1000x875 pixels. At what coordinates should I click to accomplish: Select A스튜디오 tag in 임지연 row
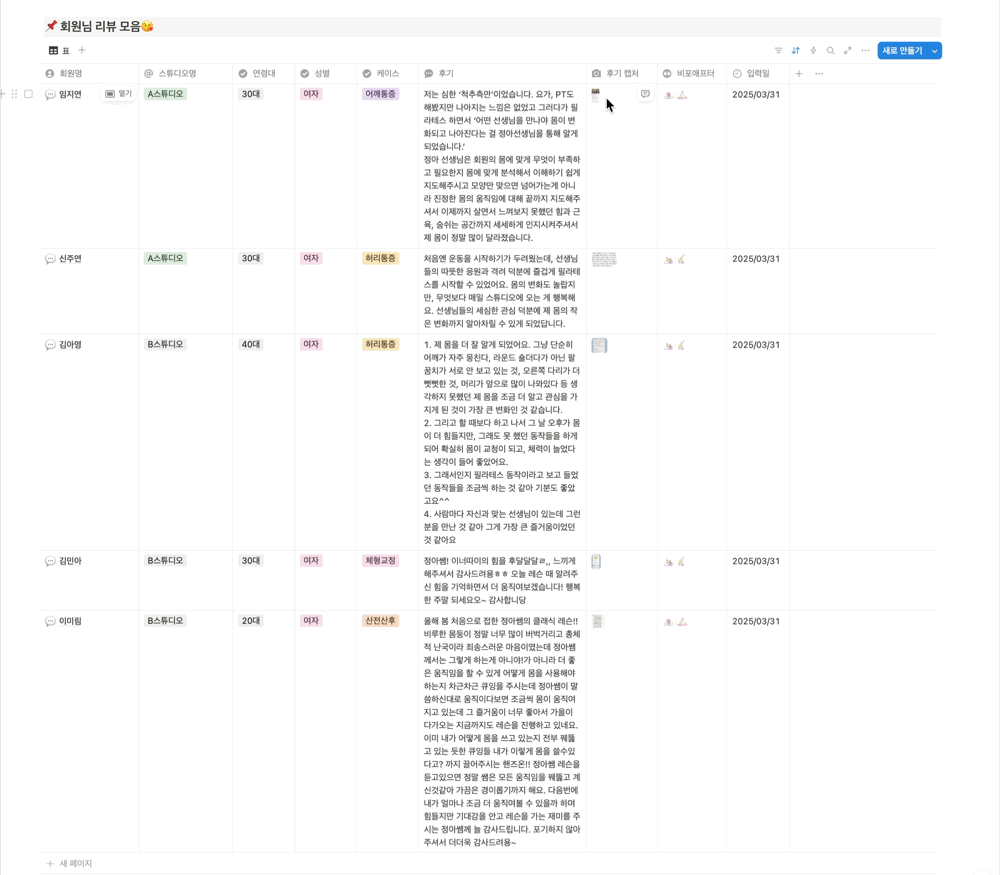[x=165, y=94]
